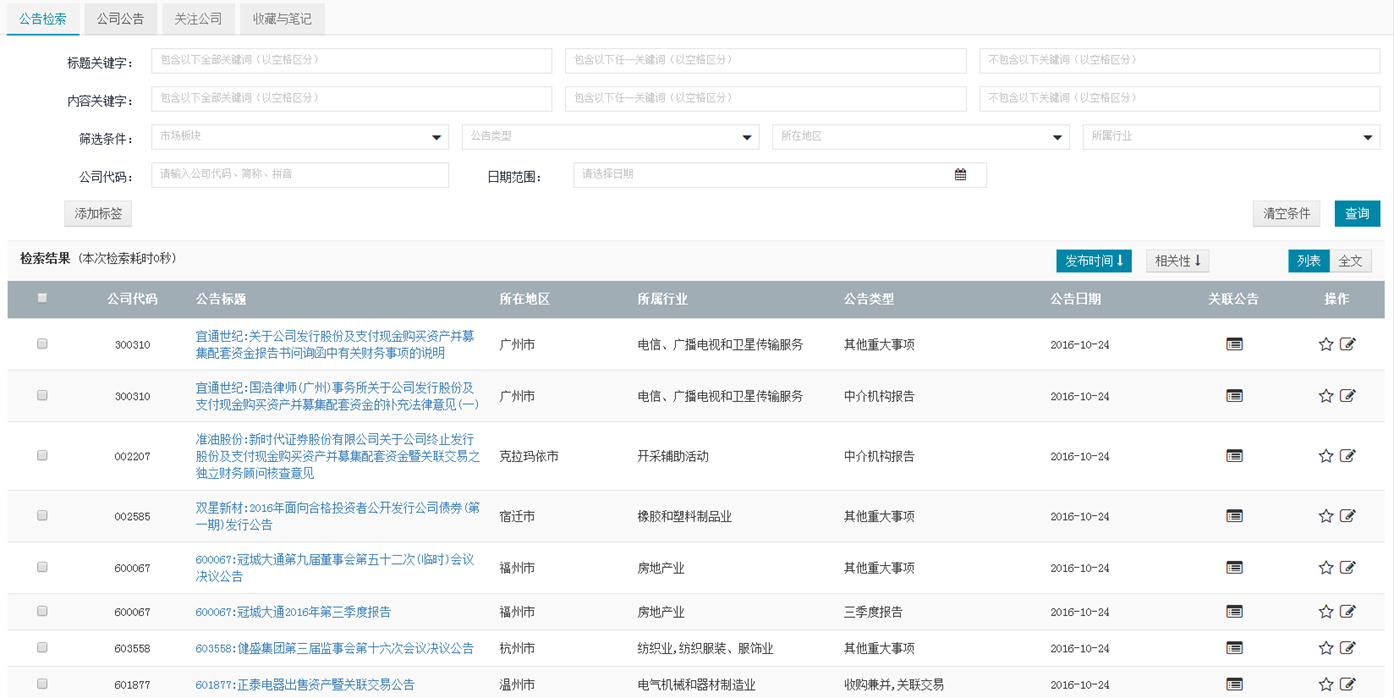Write note for 002207 准油股份 row
This screenshot has height=698, width=1394.
pyautogui.click(x=1348, y=456)
